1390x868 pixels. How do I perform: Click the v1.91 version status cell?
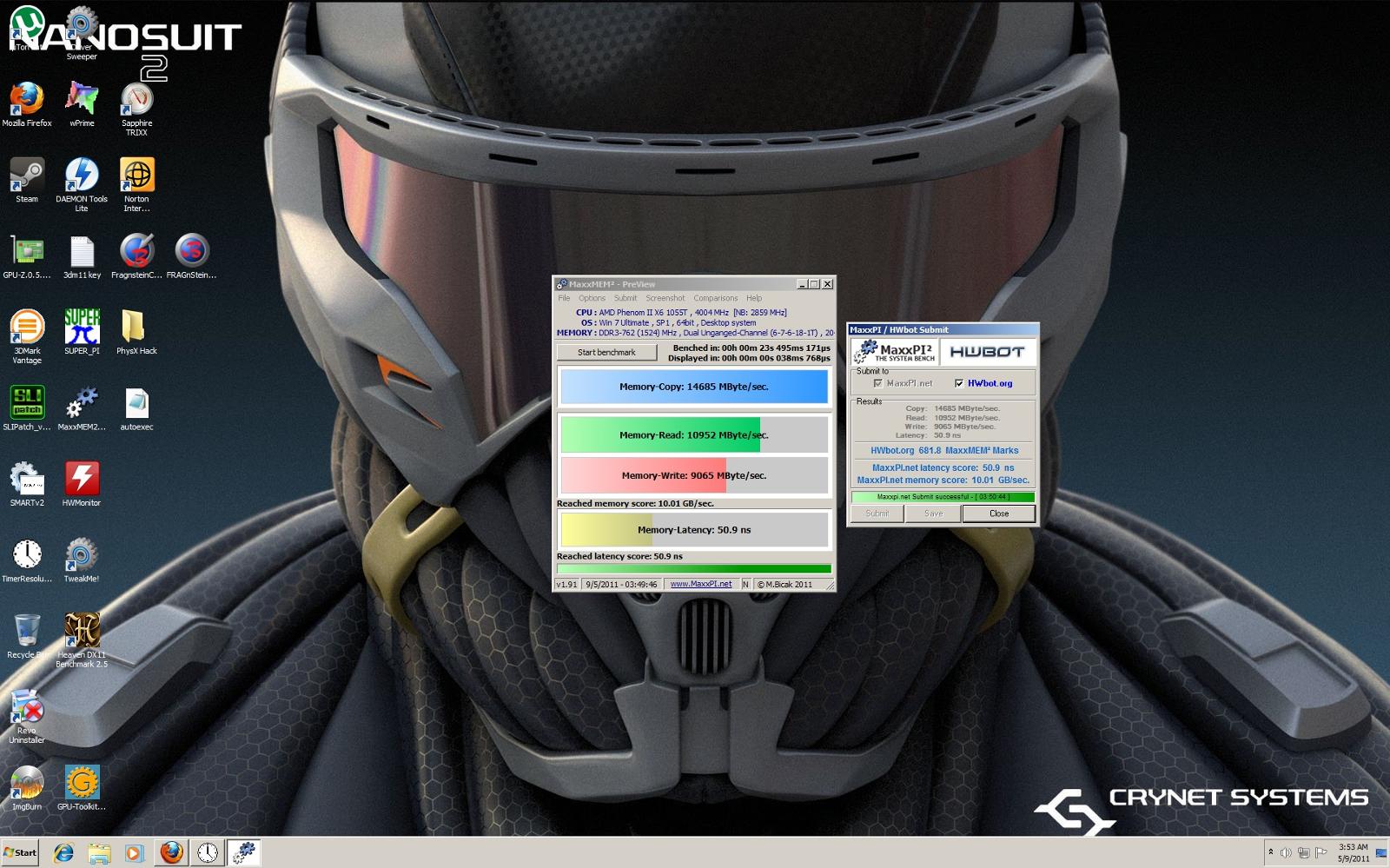click(566, 584)
